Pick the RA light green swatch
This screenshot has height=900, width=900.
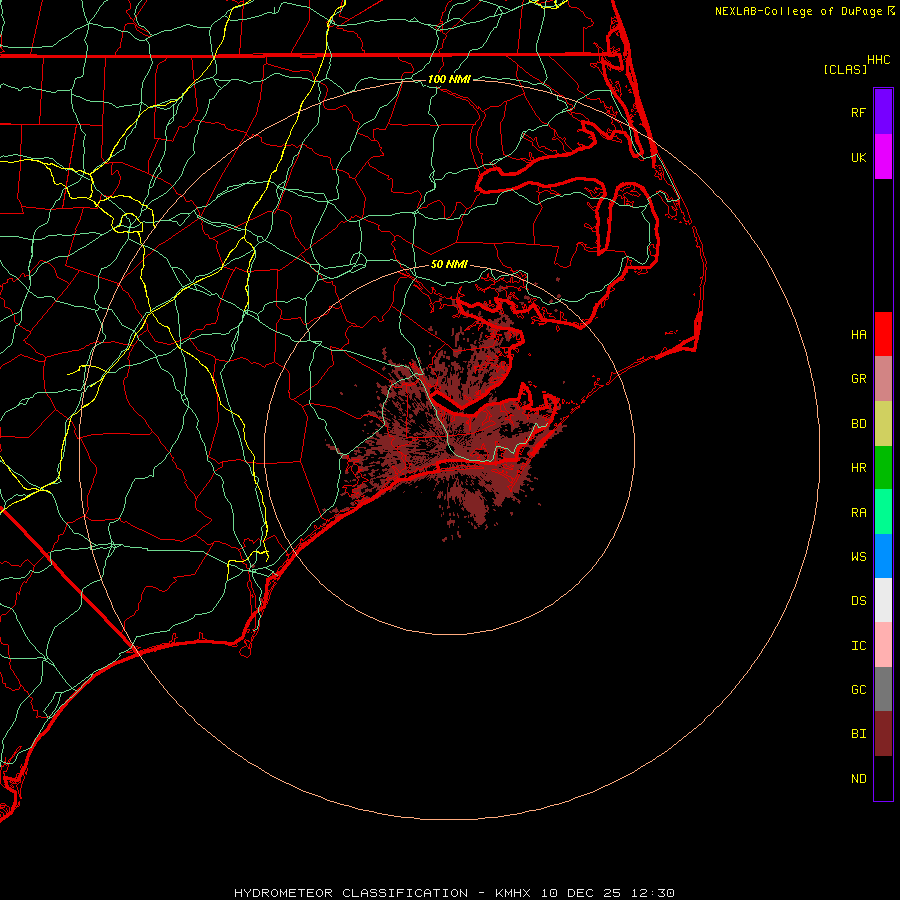[x=883, y=512]
